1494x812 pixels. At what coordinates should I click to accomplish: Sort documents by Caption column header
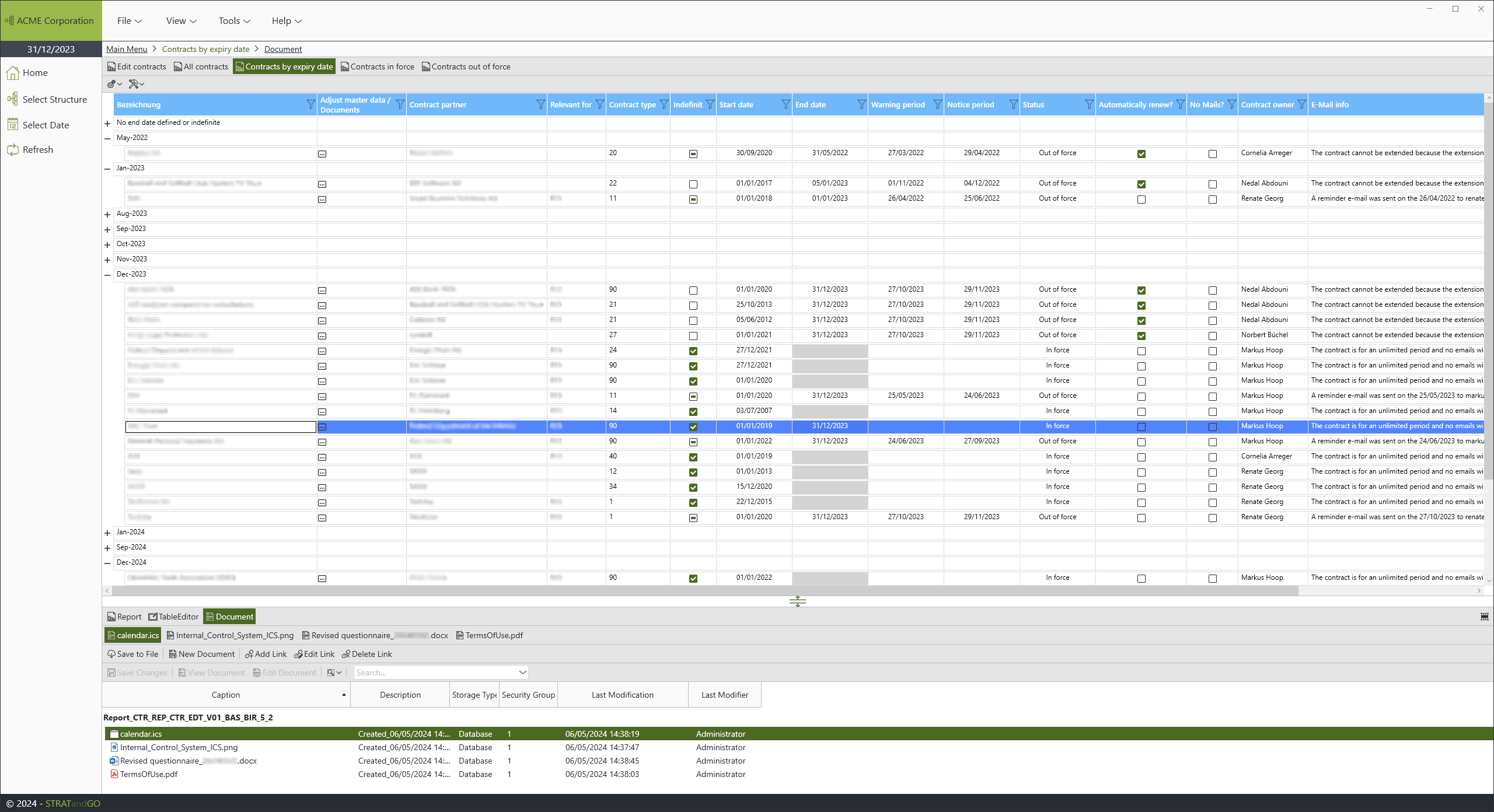226,695
